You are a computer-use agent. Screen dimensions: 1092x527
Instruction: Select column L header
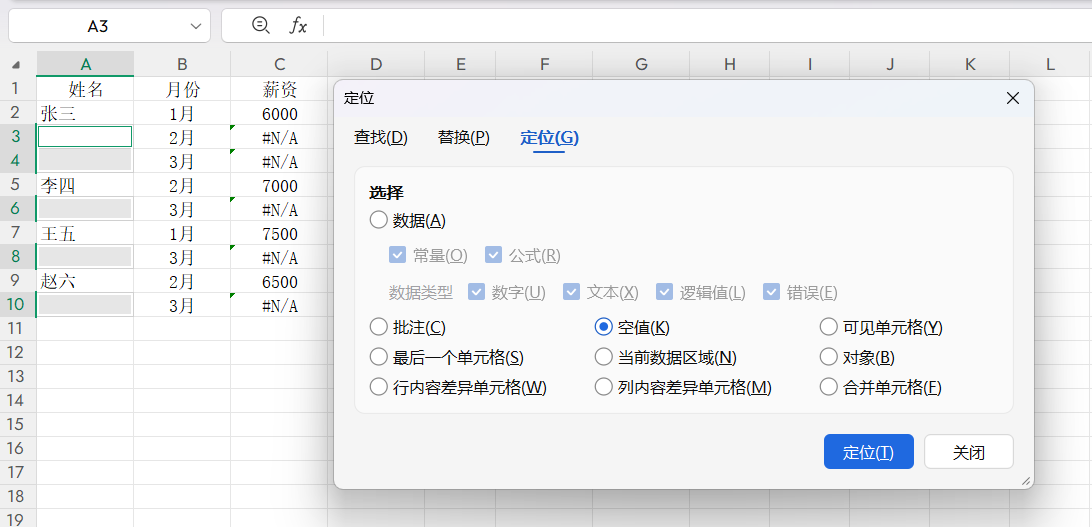pos(1050,65)
